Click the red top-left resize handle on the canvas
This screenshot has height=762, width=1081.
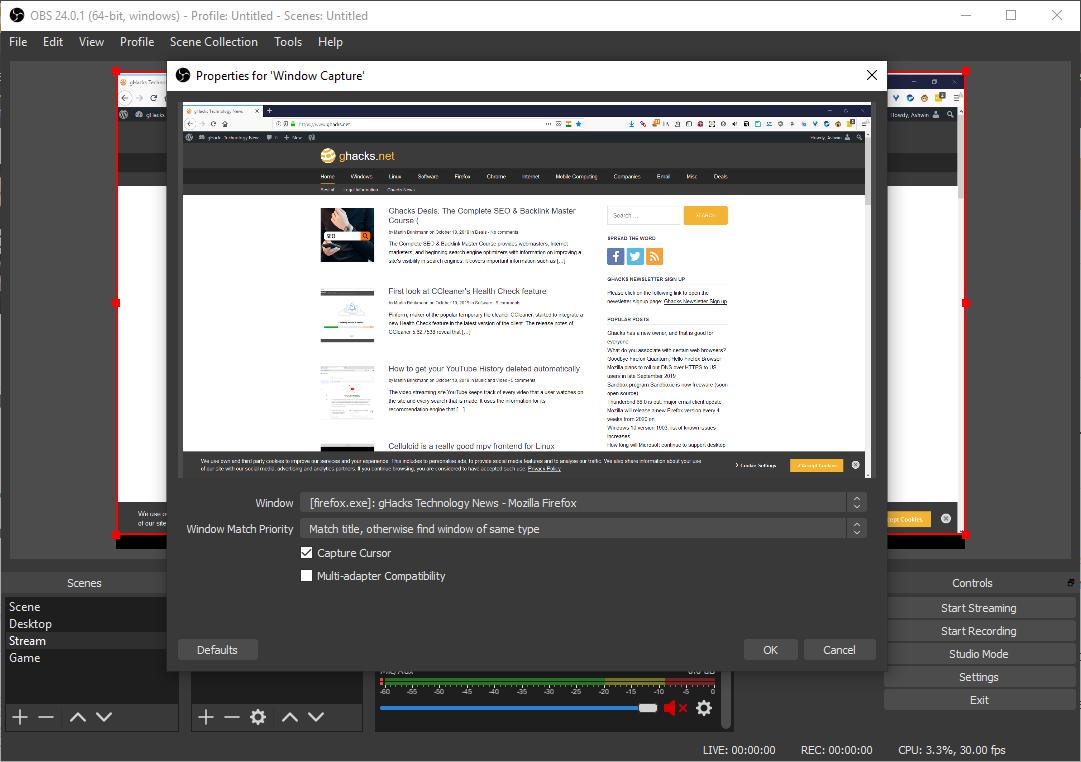pos(116,71)
